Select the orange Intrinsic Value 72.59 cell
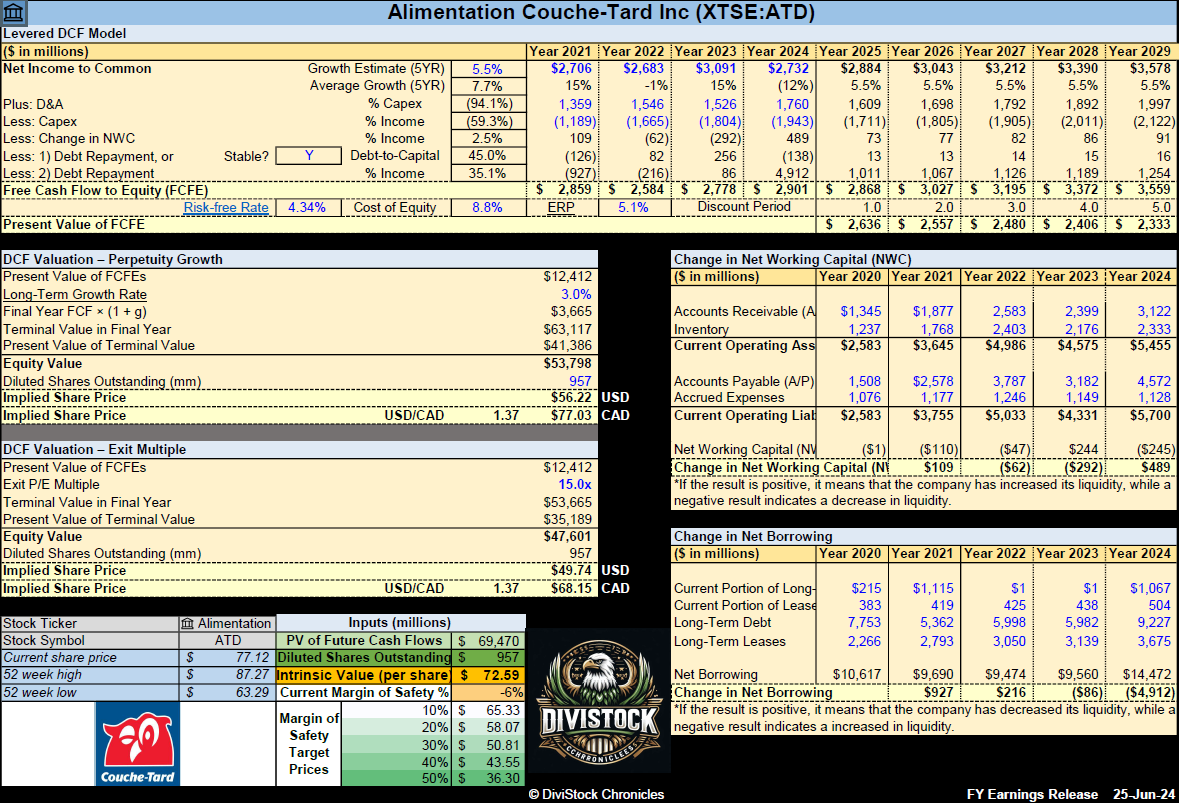Viewport: 1179px width, 803px height. [x=489, y=675]
